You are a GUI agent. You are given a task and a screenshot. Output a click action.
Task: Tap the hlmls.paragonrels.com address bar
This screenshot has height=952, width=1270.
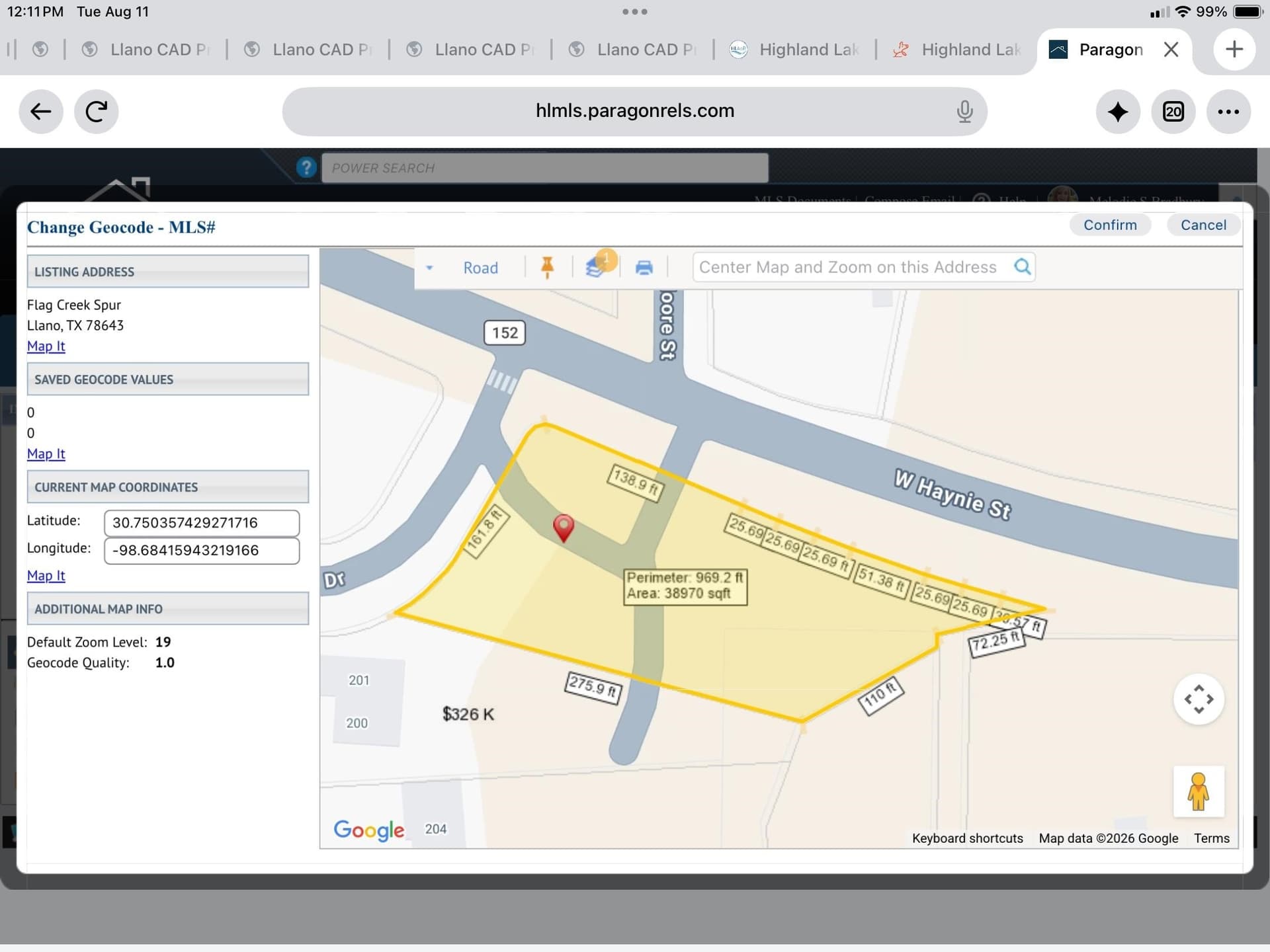point(635,111)
